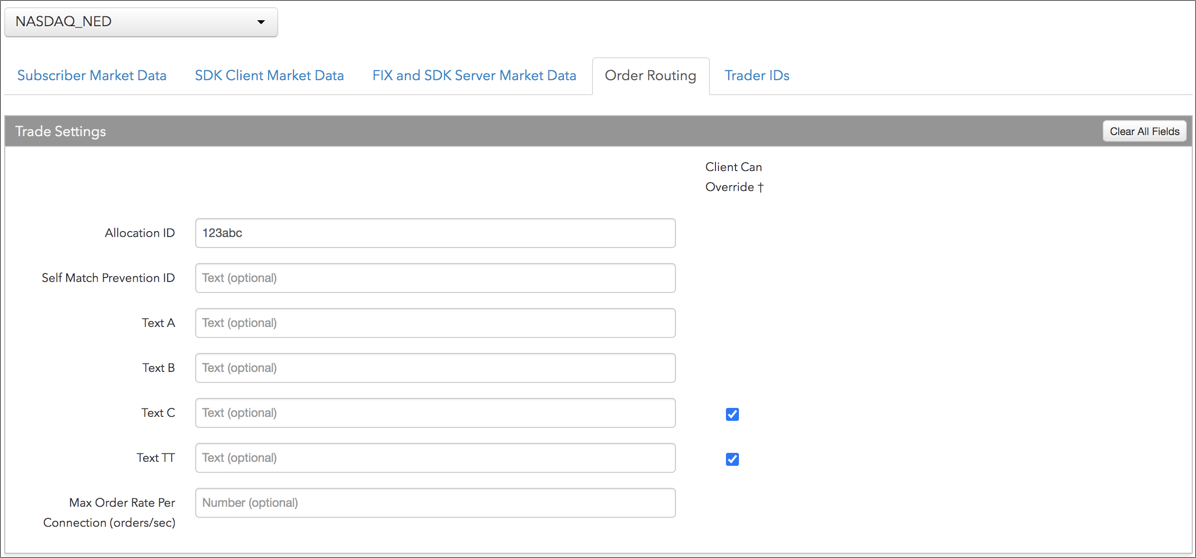Open the SDK Client Market Data tab
This screenshot has height=558, width=1196.
269,76
